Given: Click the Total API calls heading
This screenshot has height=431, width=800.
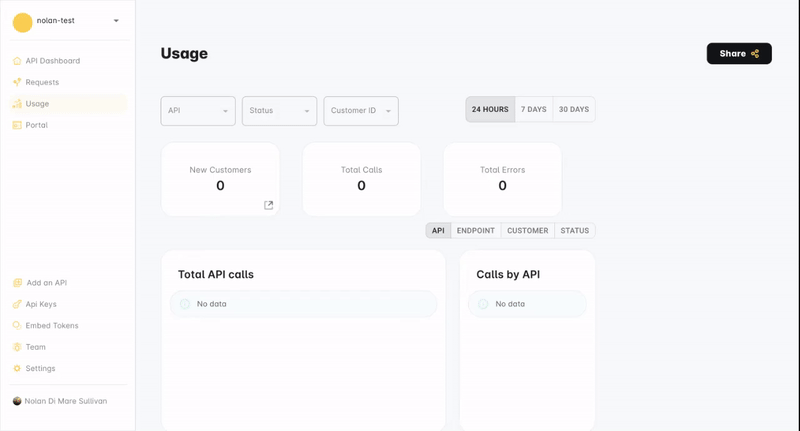Looking at the screenshot, I should tap(216, 274).
